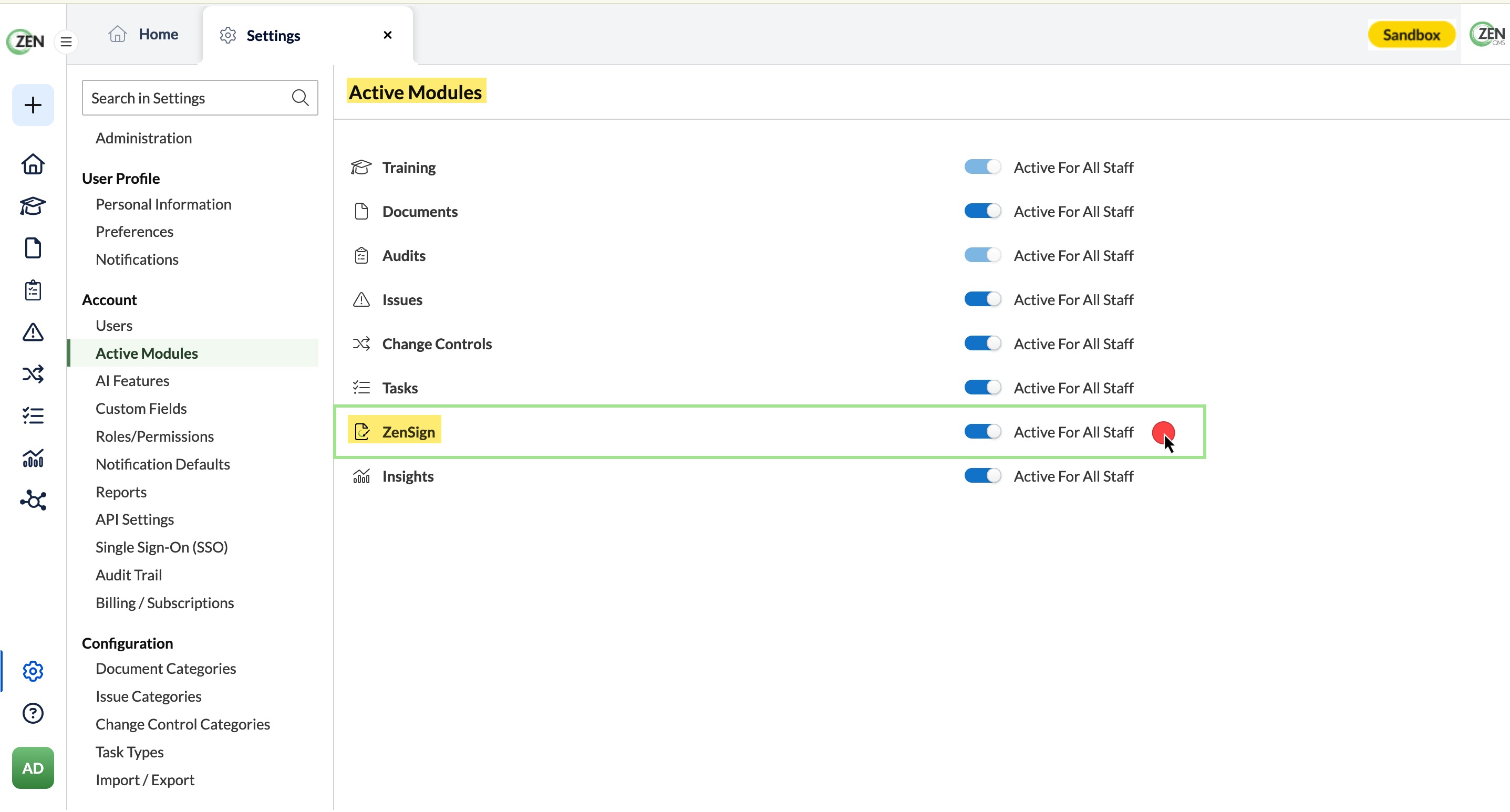Open Import / Export configuration
1510x812 pixels.
[145, 780]
